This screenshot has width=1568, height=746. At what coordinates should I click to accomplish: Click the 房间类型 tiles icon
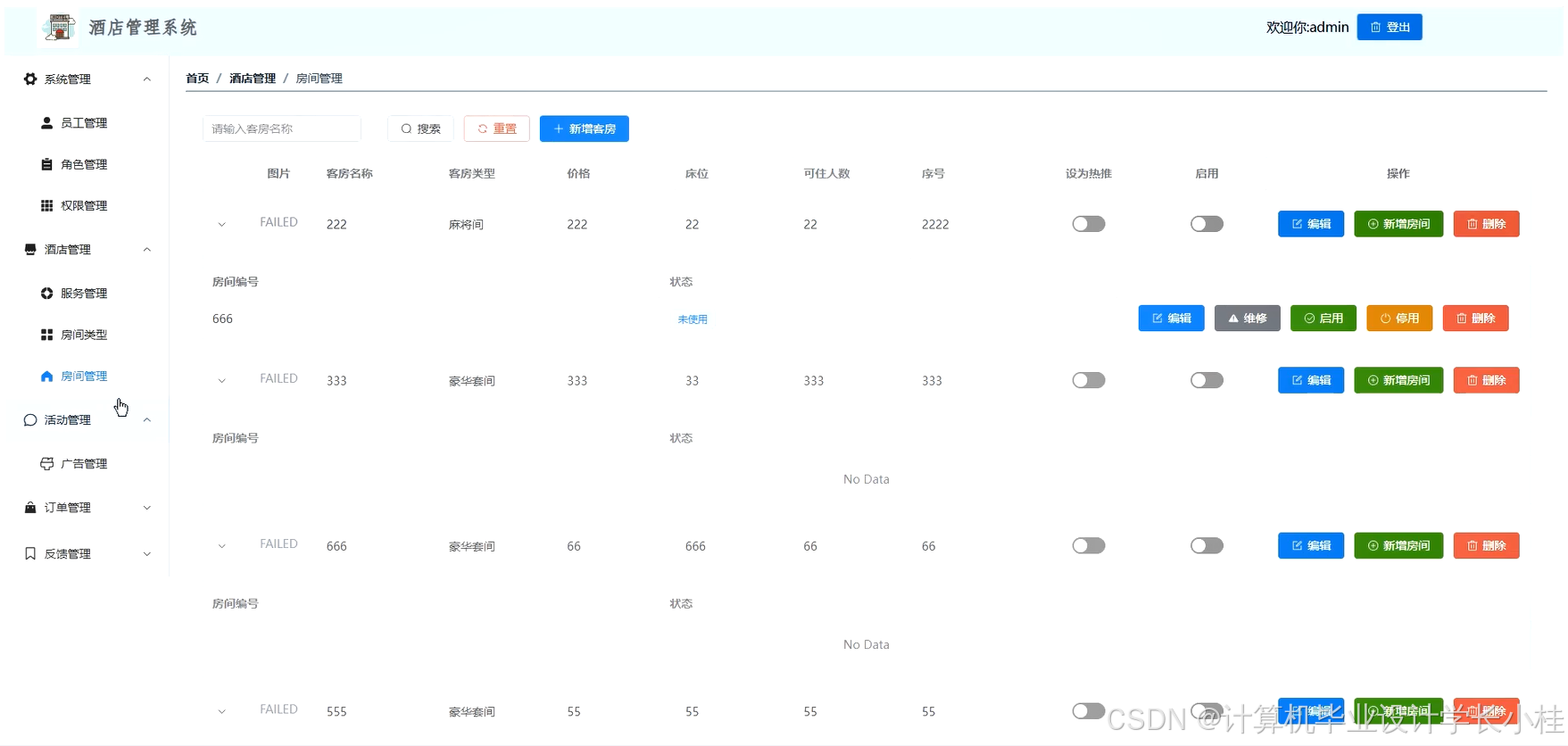click(x=46, y=335)
